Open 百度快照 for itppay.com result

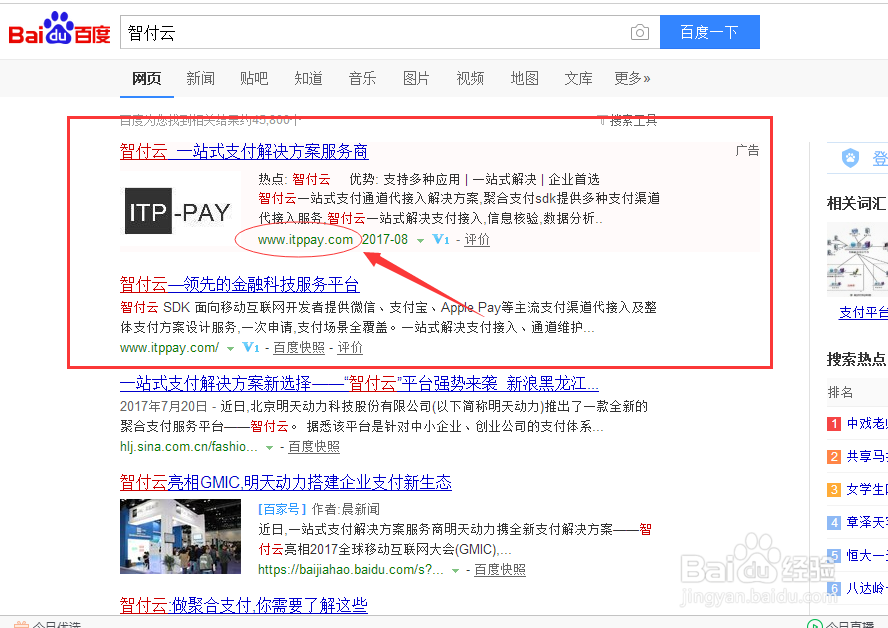click(x=299, y=348)
